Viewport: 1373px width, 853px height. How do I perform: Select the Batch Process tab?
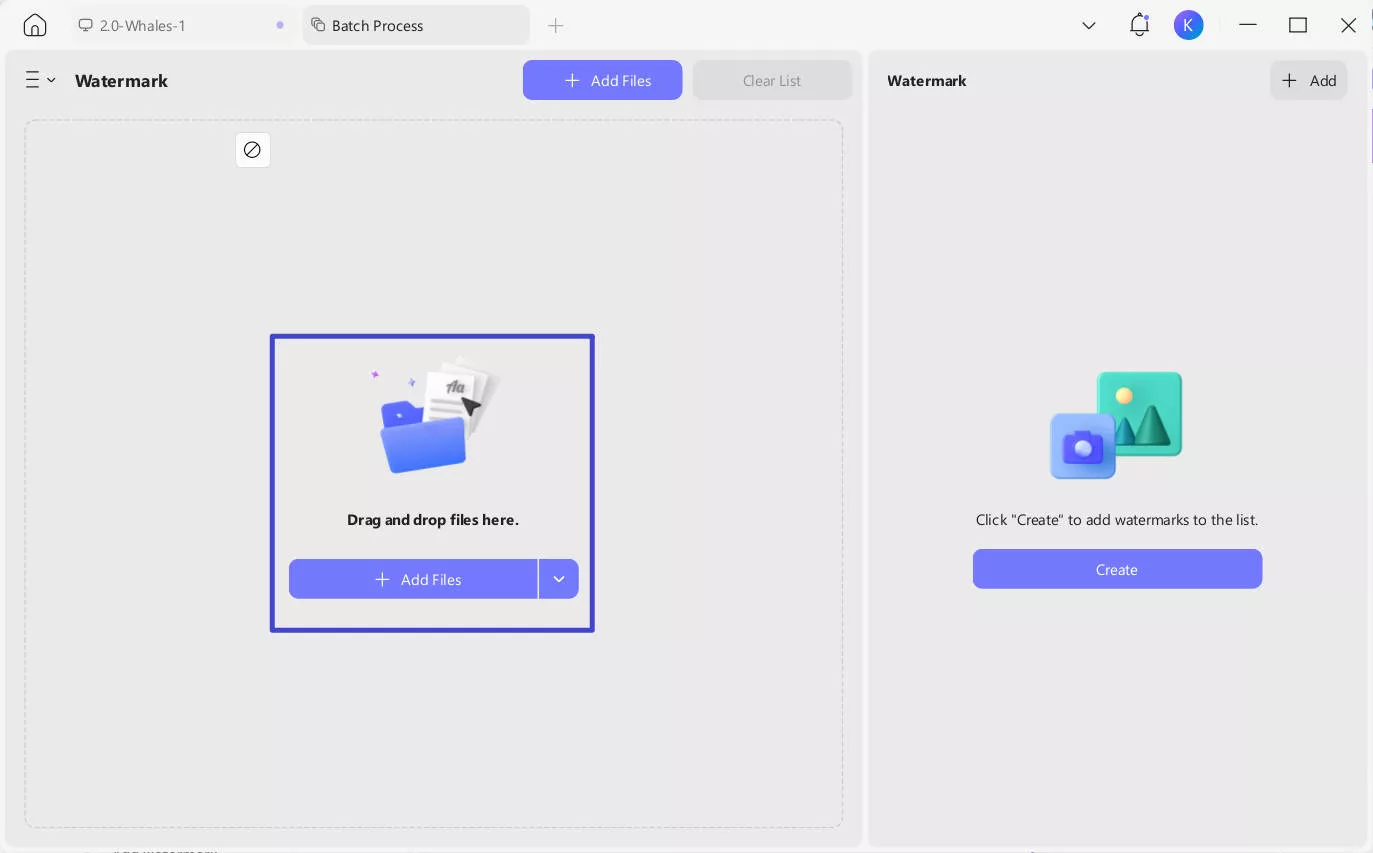377,25
